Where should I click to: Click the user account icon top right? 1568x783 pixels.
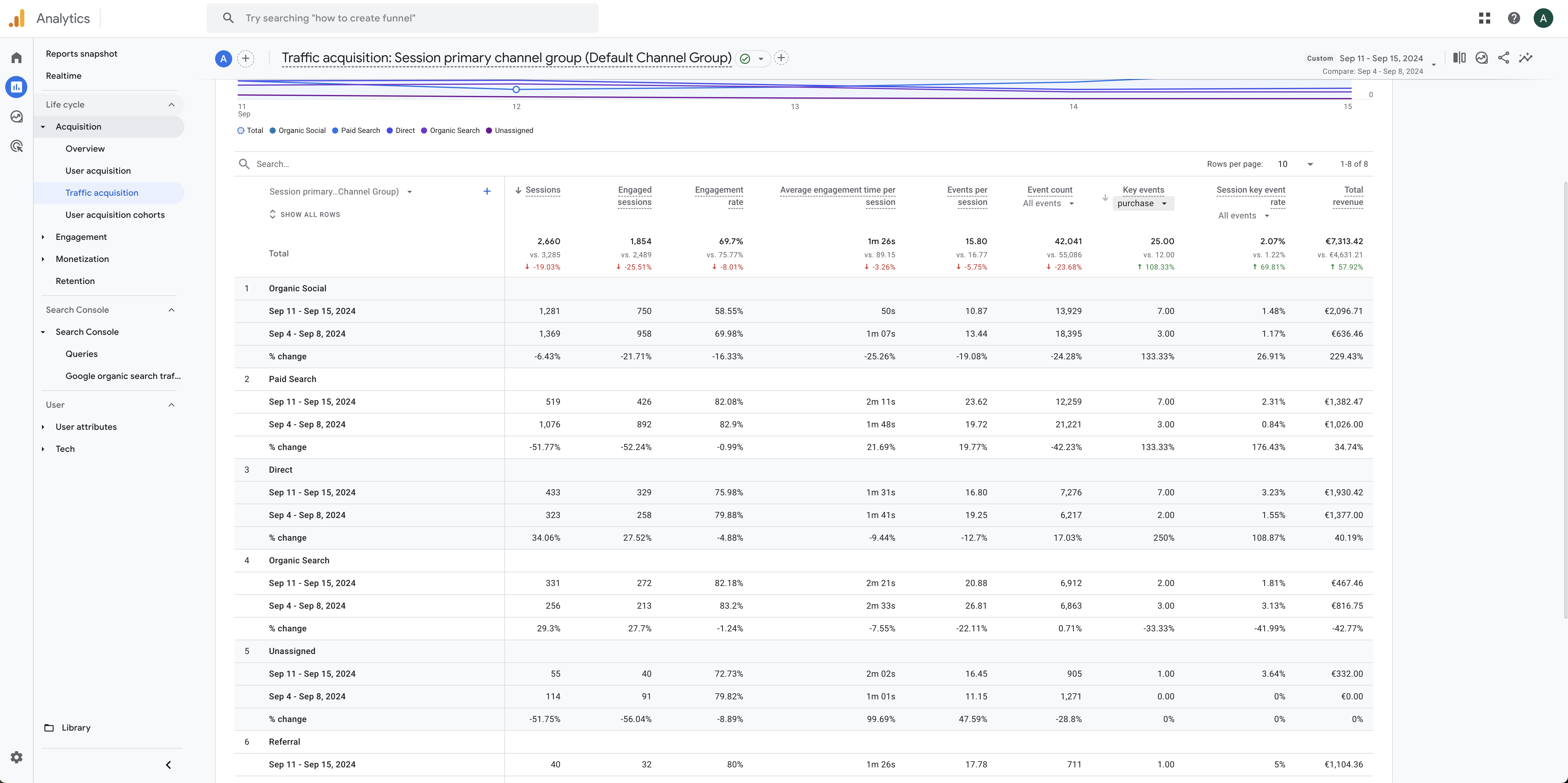coord(1543,17)
